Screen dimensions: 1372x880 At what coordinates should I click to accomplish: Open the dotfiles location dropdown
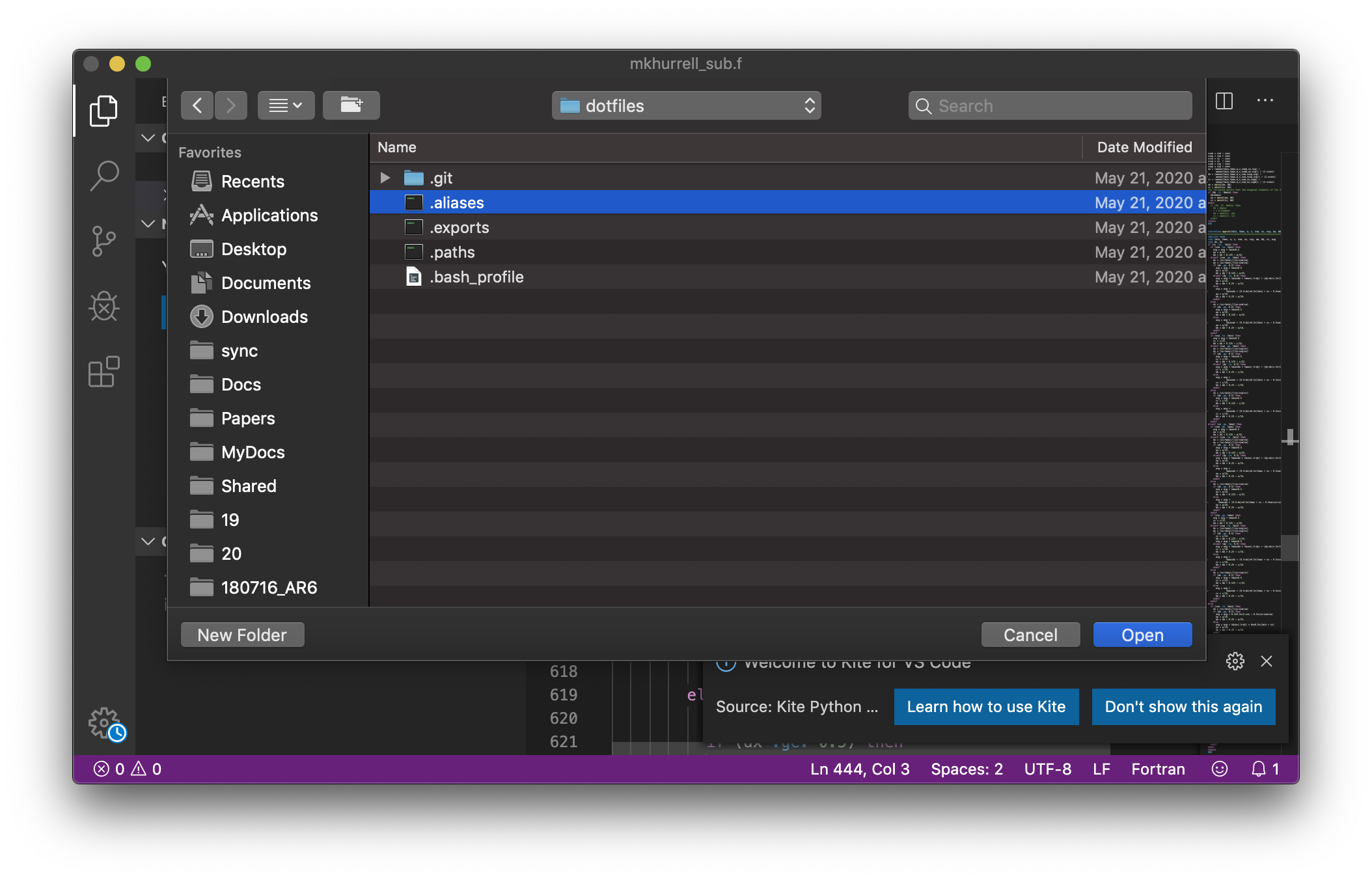(x=686, y=105)
